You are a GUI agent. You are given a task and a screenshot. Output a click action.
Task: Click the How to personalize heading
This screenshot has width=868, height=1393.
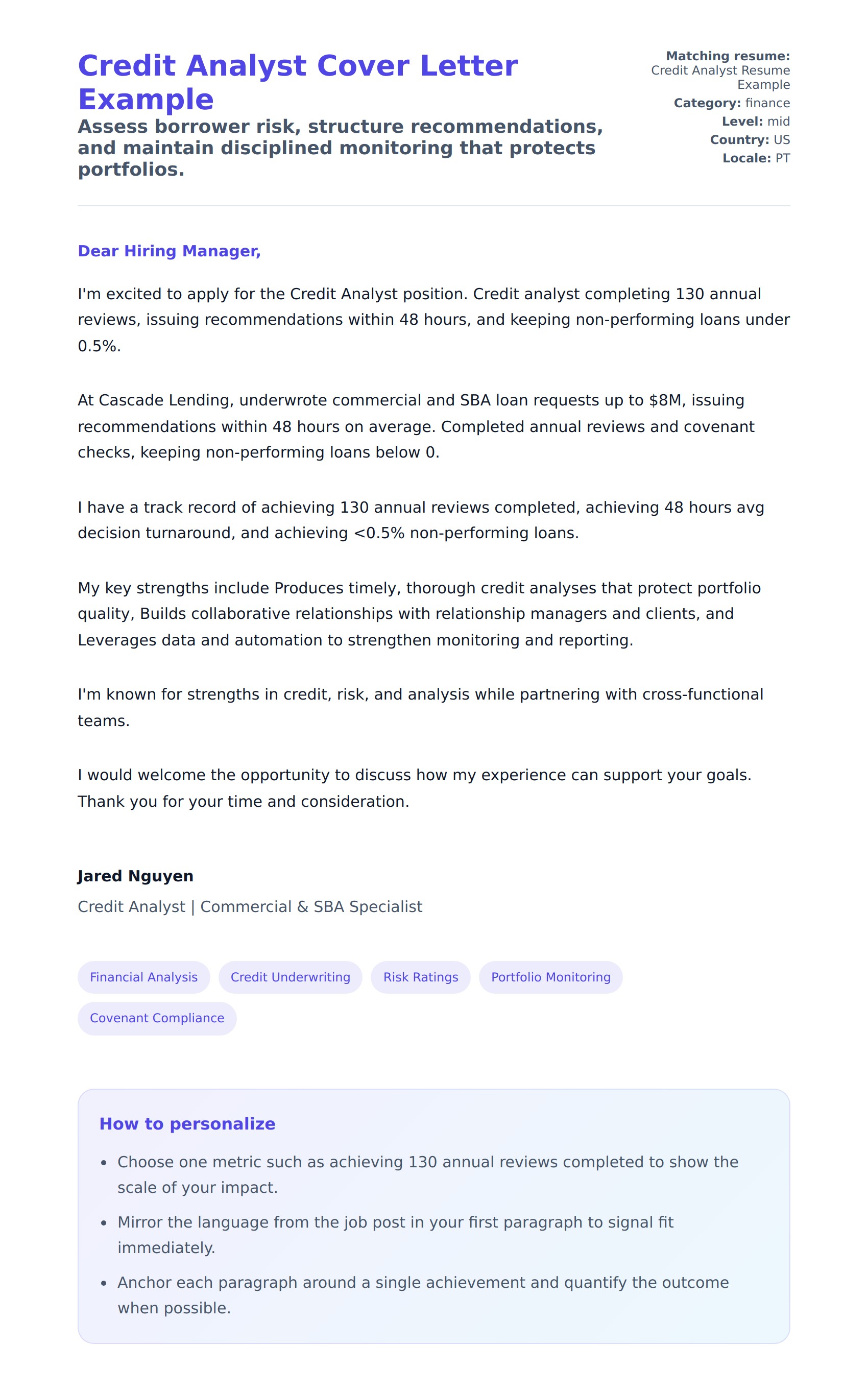[x=187, y=1123]
